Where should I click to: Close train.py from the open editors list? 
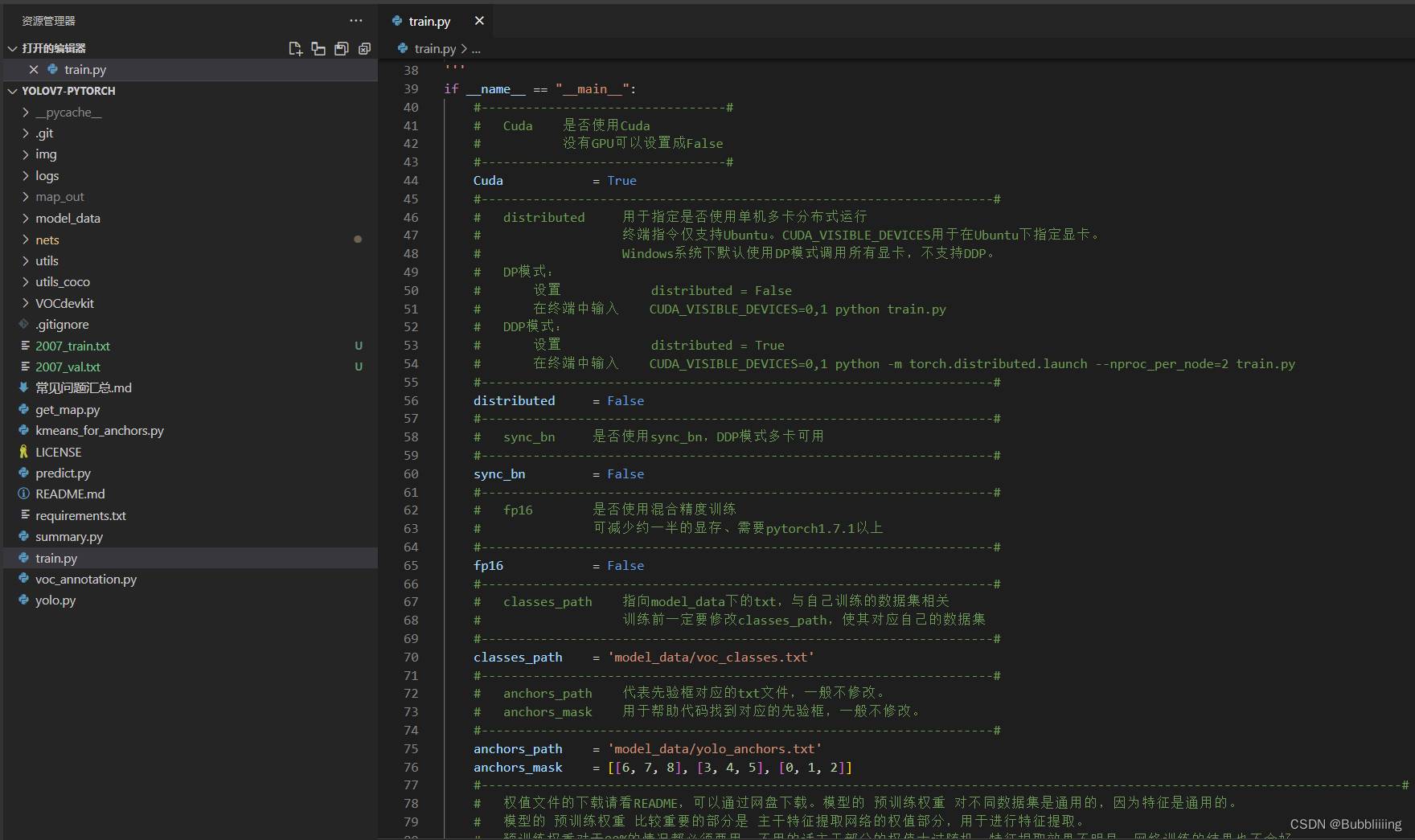point(33,70)
